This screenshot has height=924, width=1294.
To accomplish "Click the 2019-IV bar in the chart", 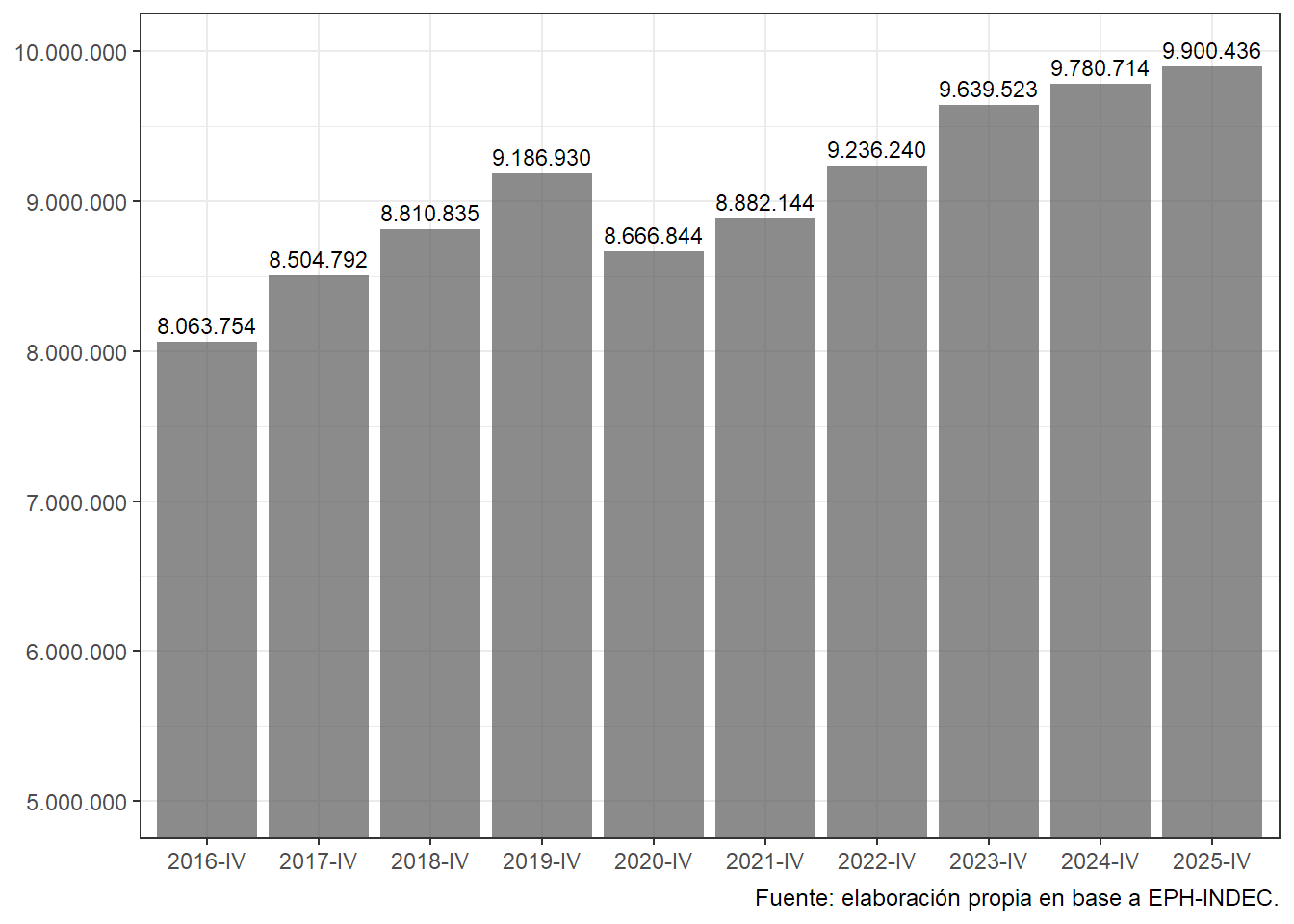I will pyautogui.click(x=542, y=505).
